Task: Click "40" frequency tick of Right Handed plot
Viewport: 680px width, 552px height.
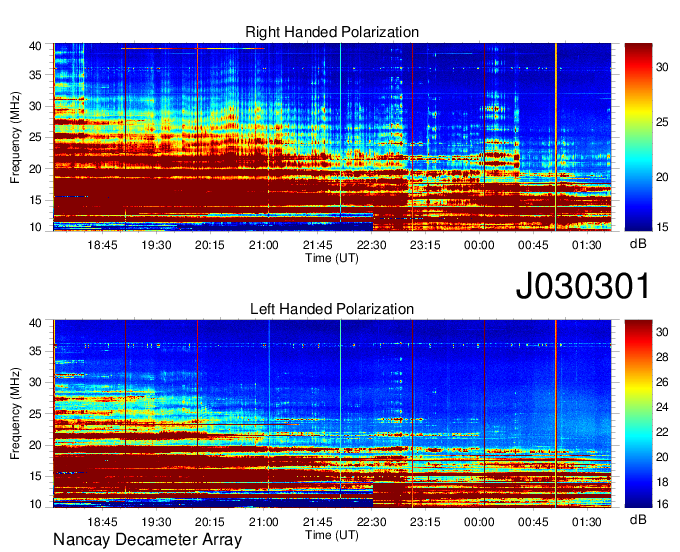Action: (x=35, y=46)
